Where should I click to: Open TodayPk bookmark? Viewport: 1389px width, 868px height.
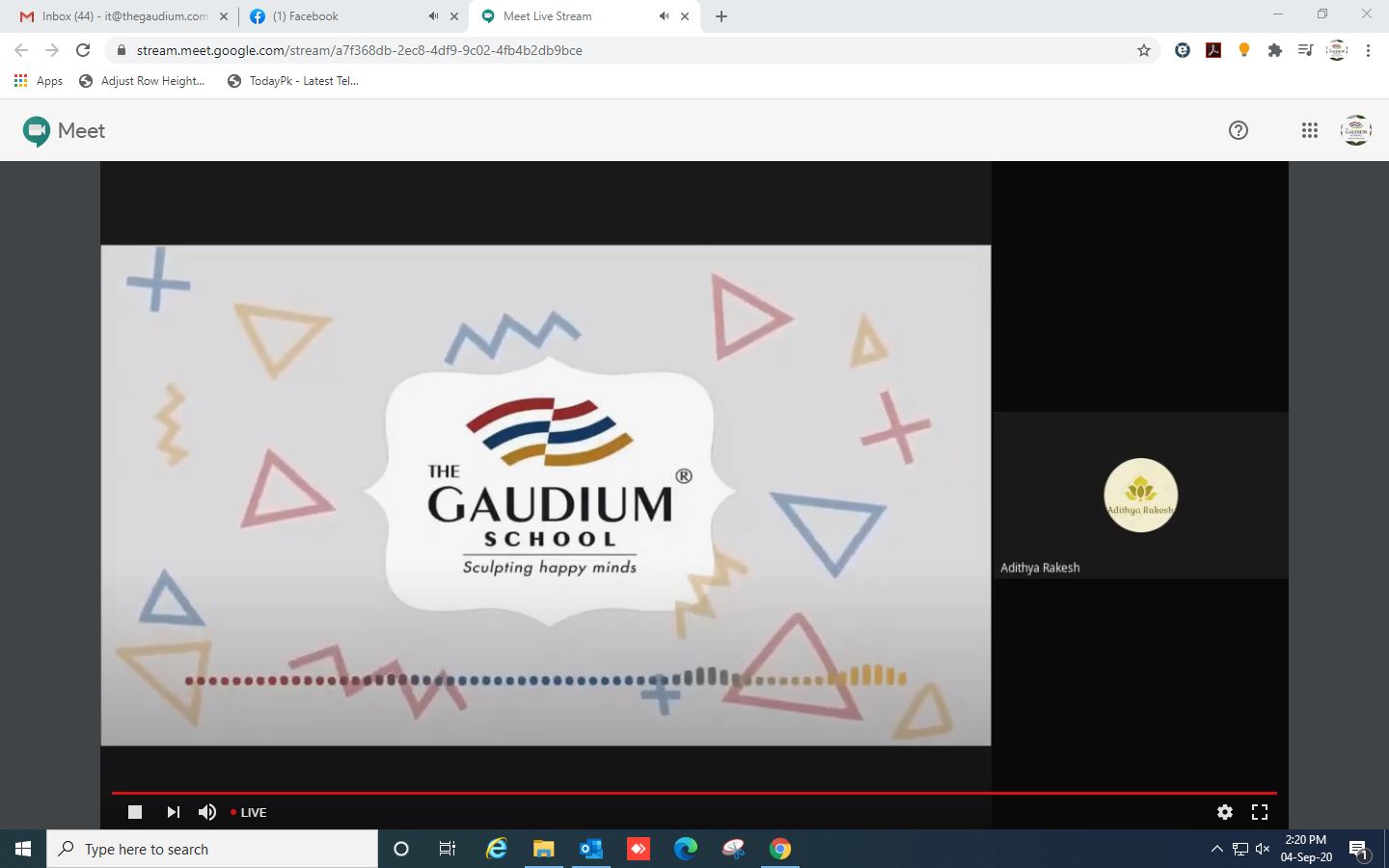tap(293, 81)
